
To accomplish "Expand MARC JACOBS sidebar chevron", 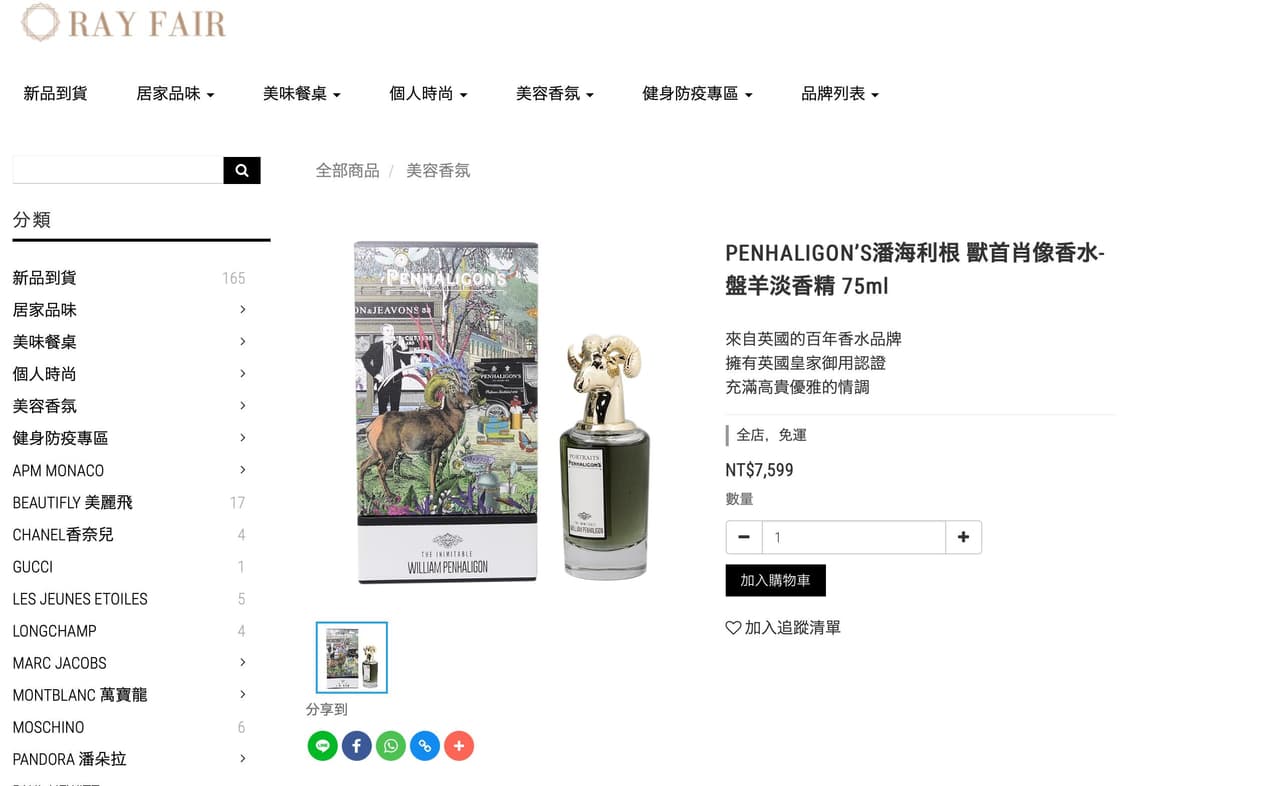I will (x=242, y=663).
